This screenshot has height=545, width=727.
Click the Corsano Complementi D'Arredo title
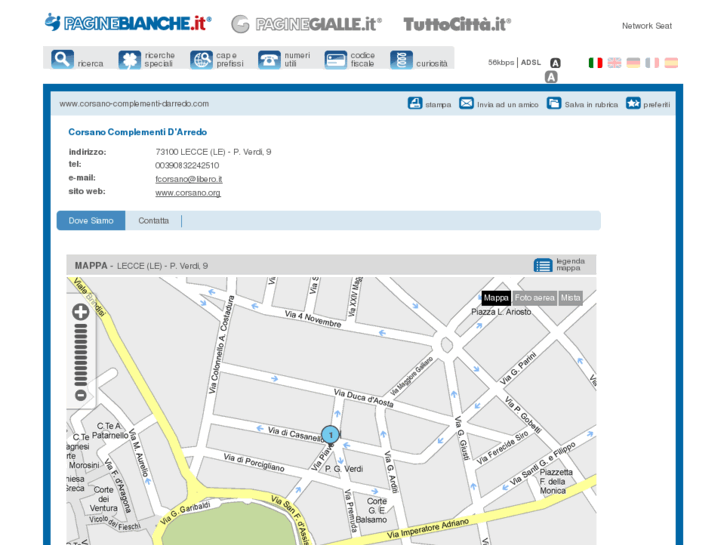(x=138, y=132)
